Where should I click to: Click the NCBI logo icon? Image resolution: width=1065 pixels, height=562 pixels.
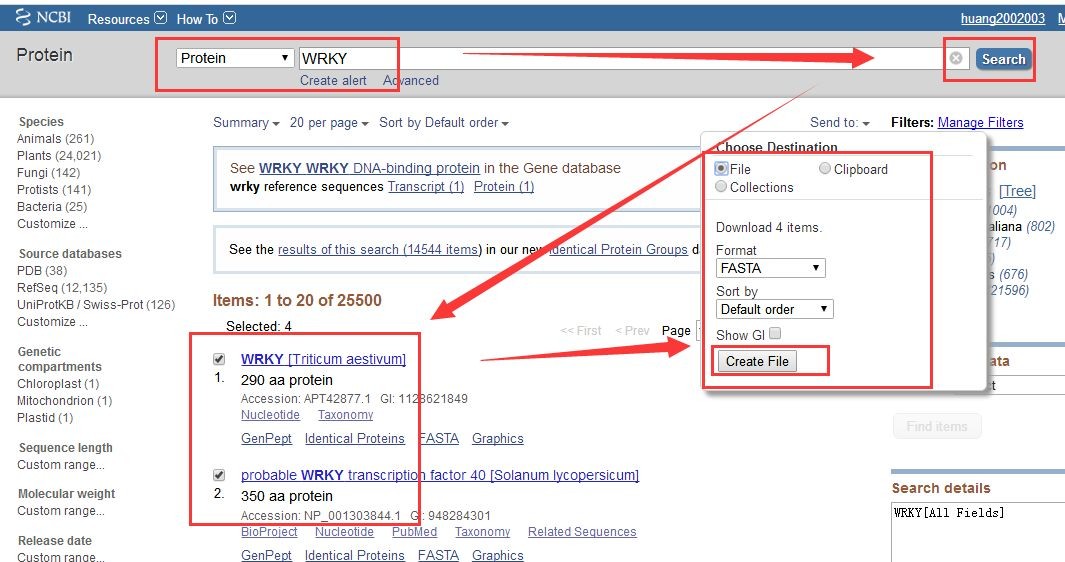(x=24, y=18)
